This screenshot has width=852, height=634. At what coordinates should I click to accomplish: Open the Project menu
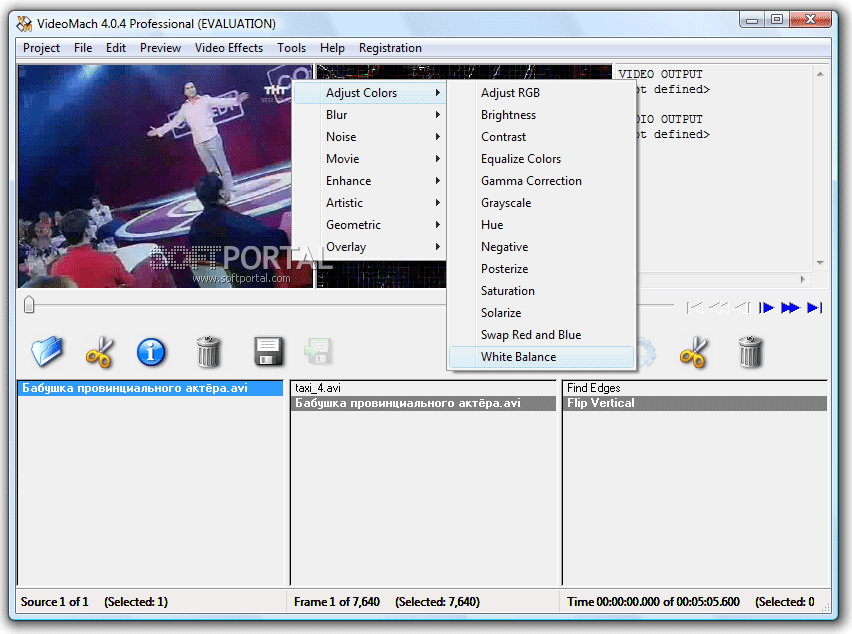pos(41,48)
